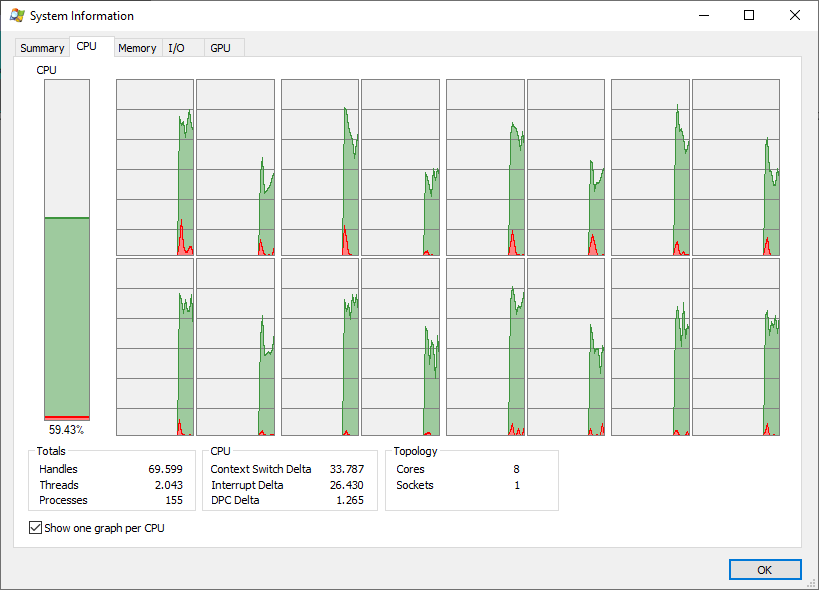Click the Handles count 69.599
Viewport: 819px width, 590px height.
click(x=166, y=469)
